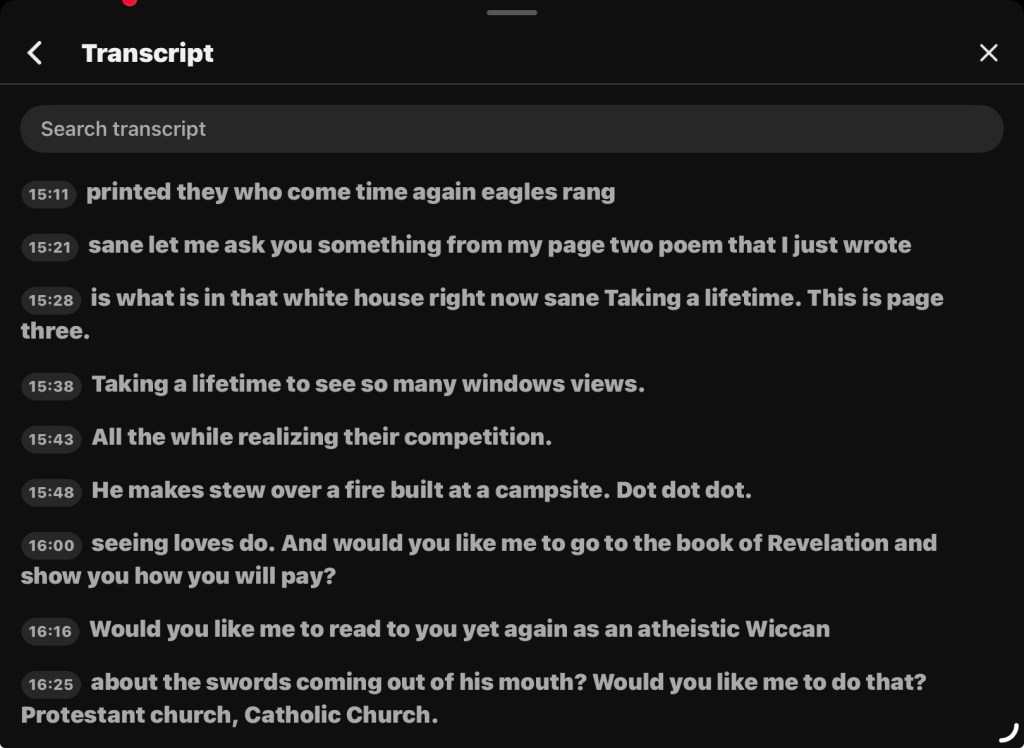
Task: Select line "All the while realizing their competition"
Action: pyautogui.click(x=321, y=437)
